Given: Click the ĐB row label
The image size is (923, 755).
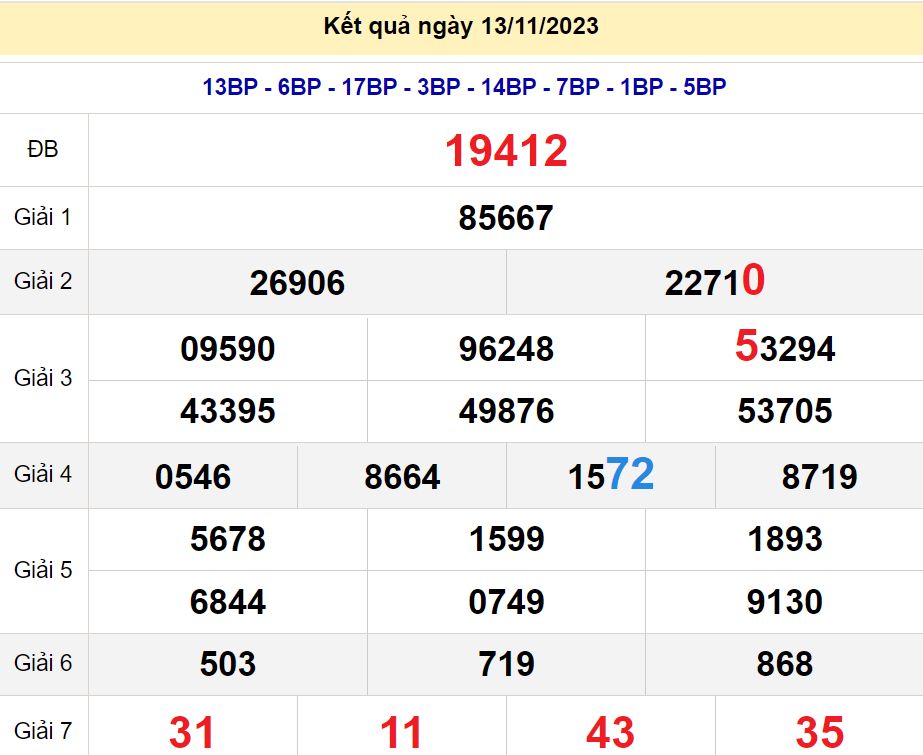Looking at the screenshot, I should 43,150.
